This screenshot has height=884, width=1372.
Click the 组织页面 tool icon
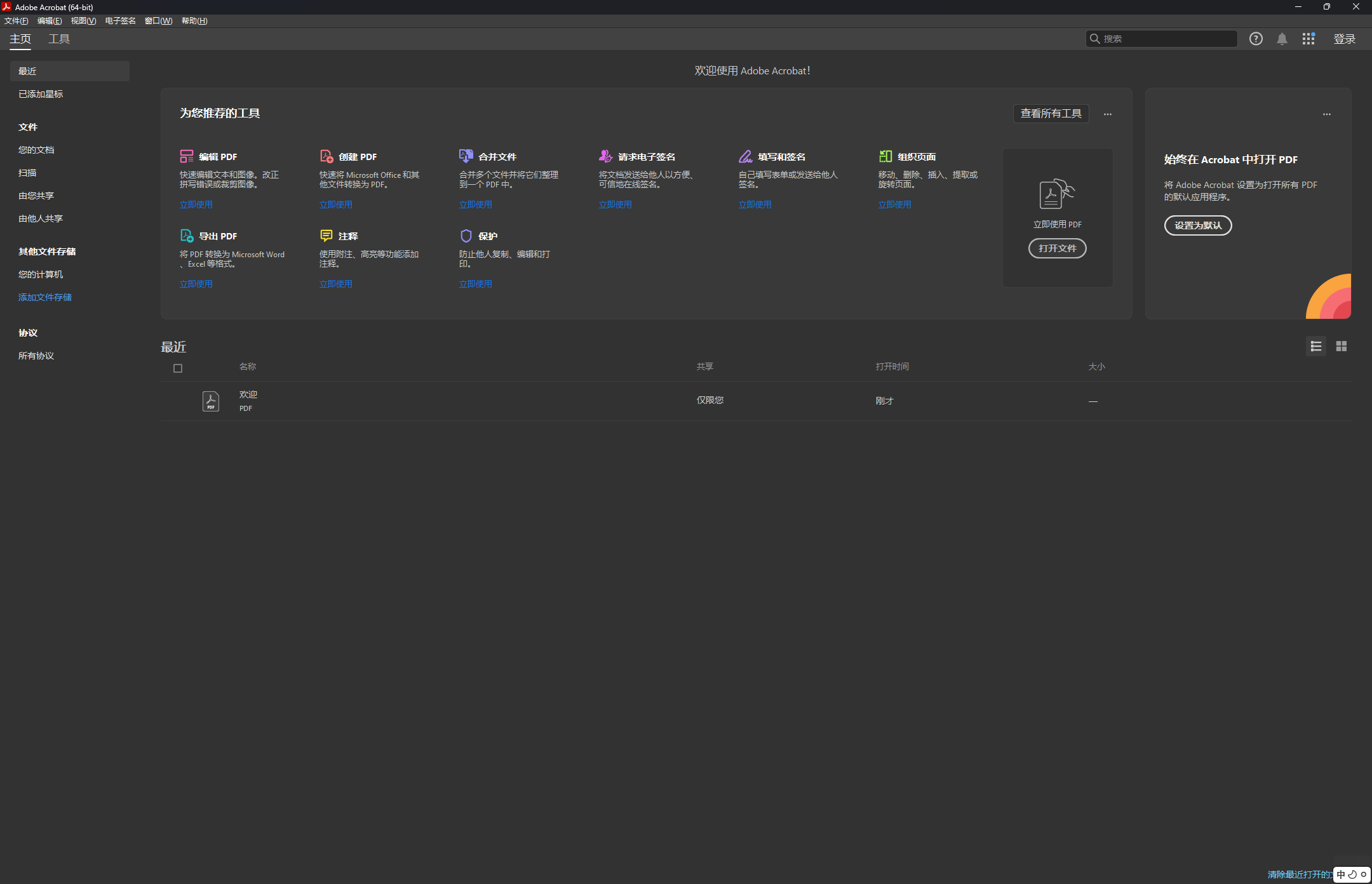[x=885, y=156]
